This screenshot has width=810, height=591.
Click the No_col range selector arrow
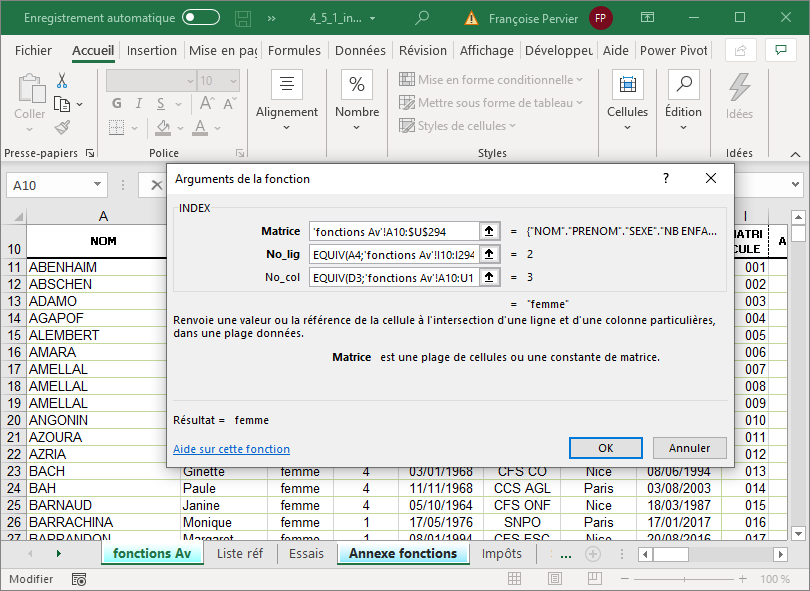tap(489, 277)
